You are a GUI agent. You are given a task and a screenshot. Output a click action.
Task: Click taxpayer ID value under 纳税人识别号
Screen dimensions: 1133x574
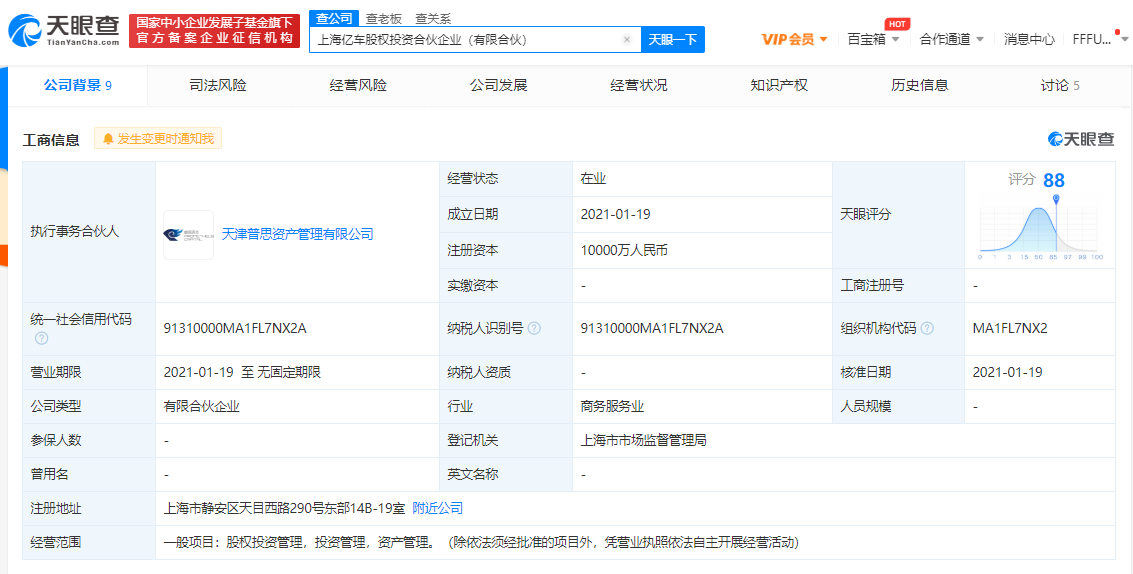652,328
